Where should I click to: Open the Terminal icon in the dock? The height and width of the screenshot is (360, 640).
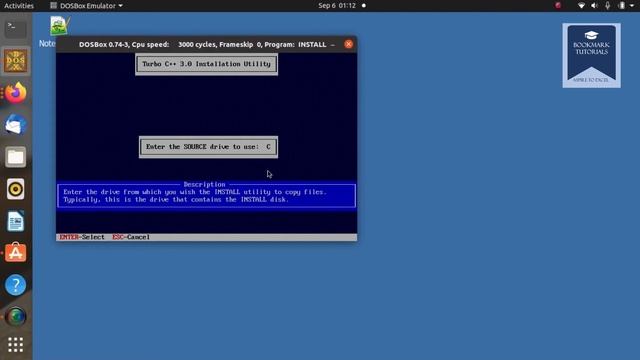pos(16,29)
